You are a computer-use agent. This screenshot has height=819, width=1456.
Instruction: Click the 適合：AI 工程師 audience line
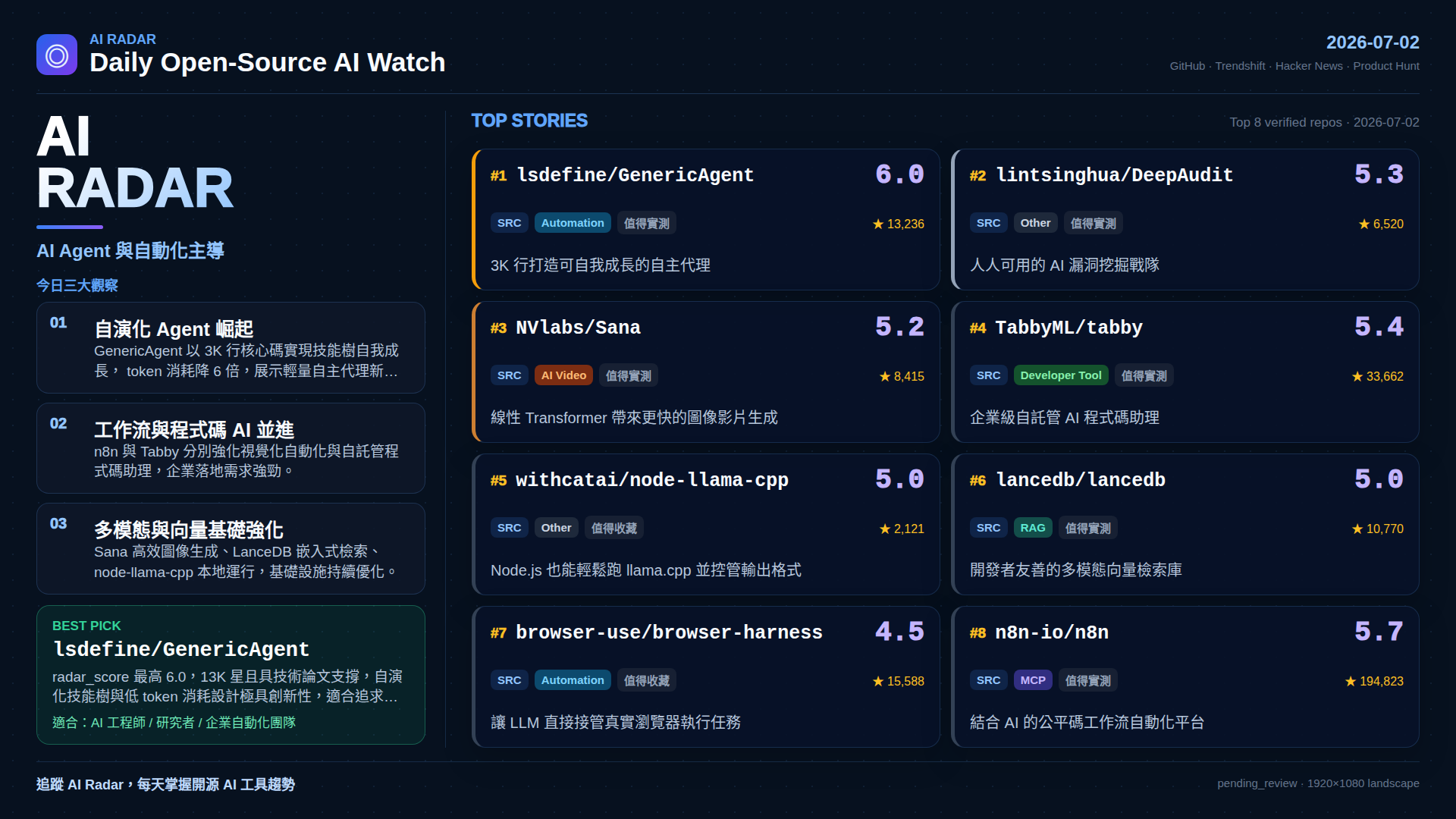174,723
